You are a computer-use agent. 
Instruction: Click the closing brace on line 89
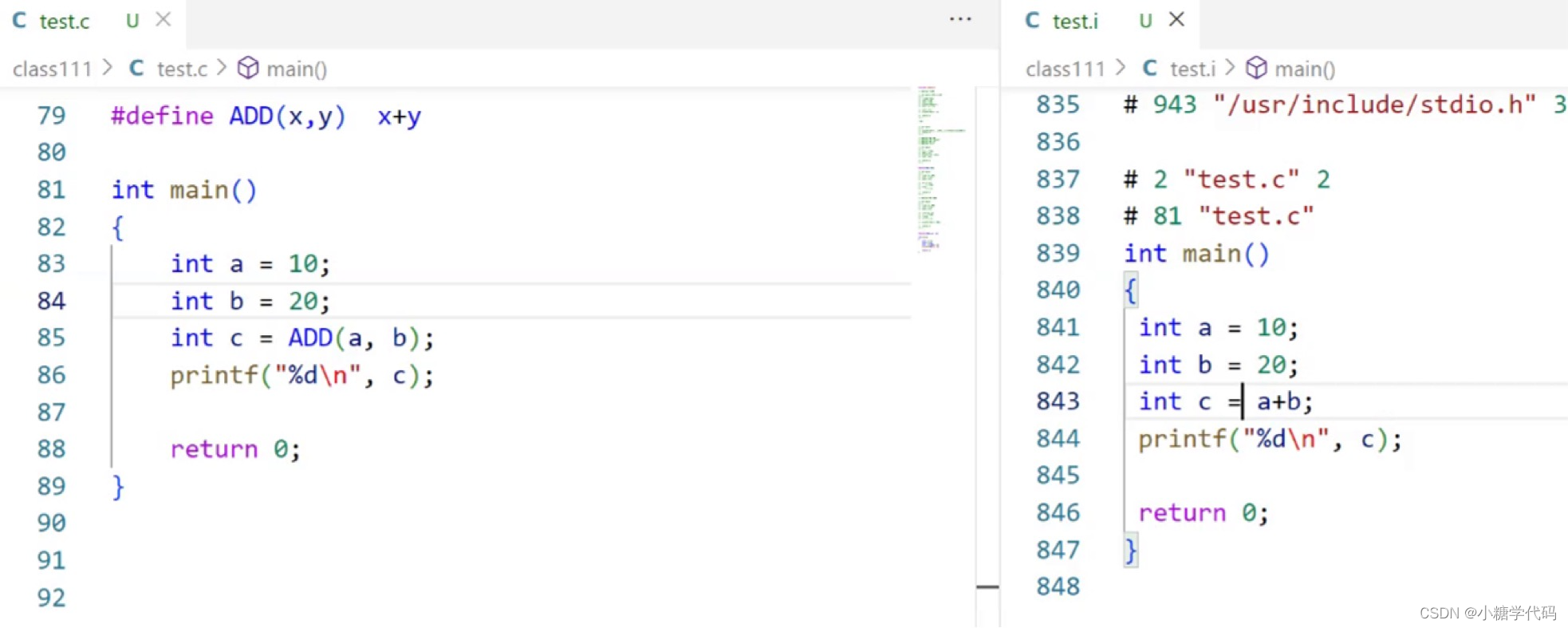(118, 487)
